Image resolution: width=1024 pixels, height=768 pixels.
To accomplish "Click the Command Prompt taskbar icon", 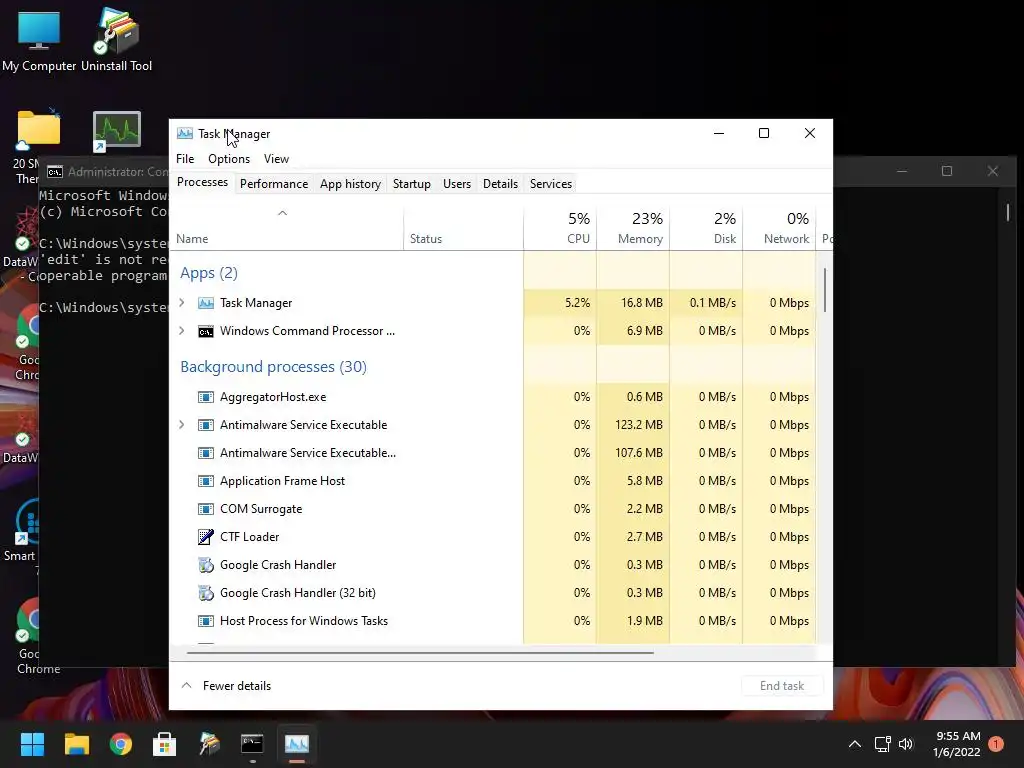I will tap(252, 743).
